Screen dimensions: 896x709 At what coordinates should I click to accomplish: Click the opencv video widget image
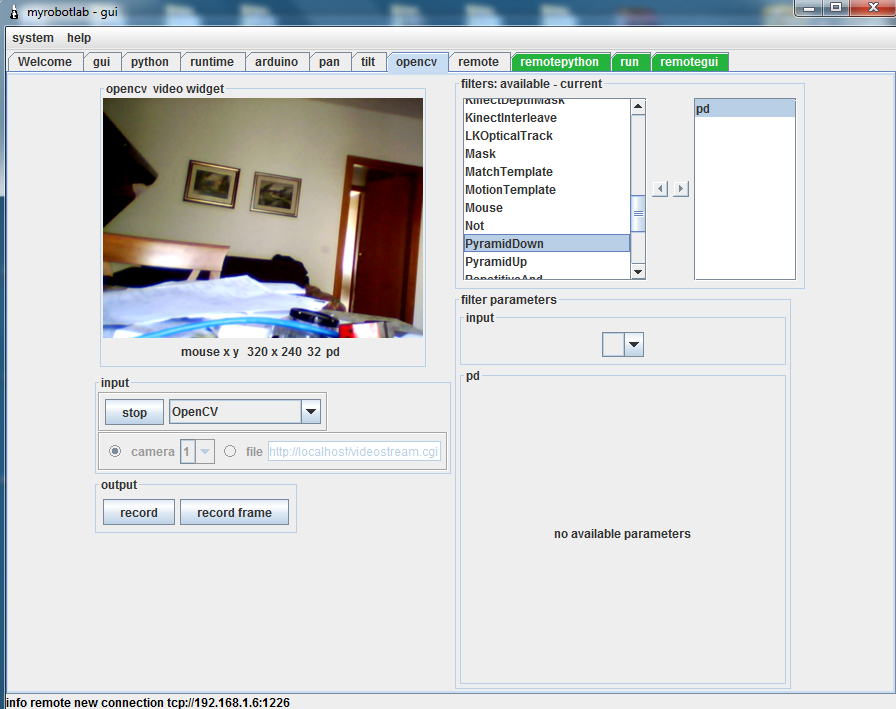click(x=263, y=218)
